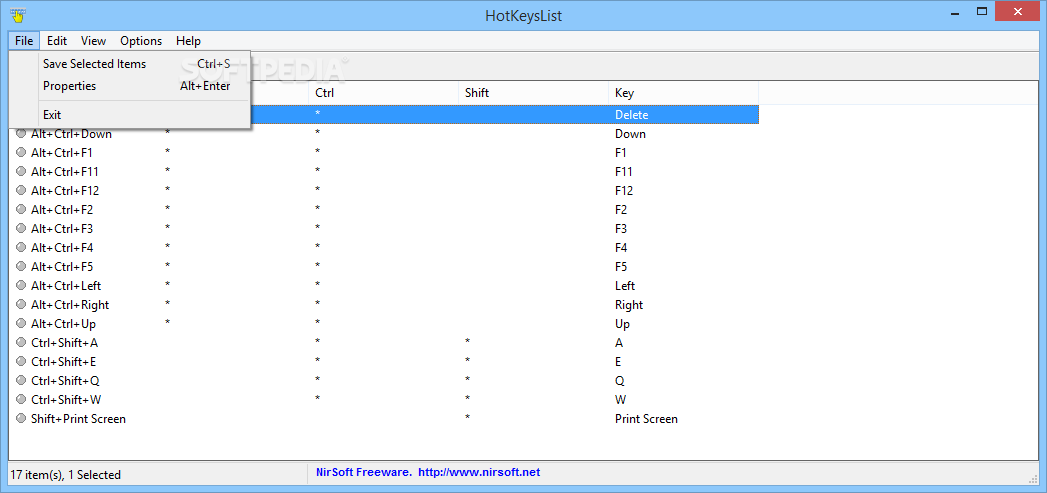The height and width of the screenshot is (493, 1047).
Task: Sort by the Ctrl column header
Action: coord(383,93)
